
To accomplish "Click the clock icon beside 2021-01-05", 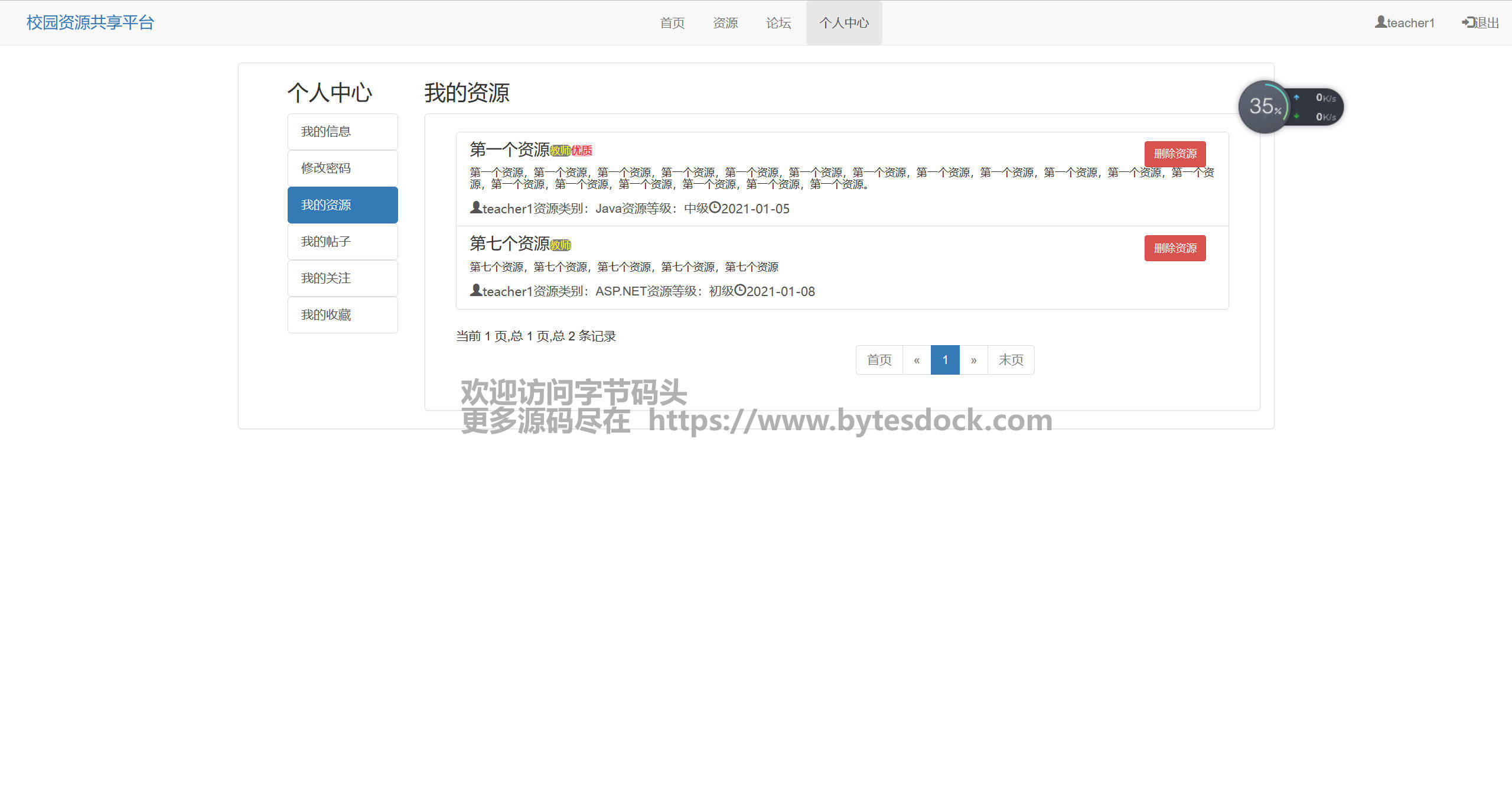I will pos(715,207).
